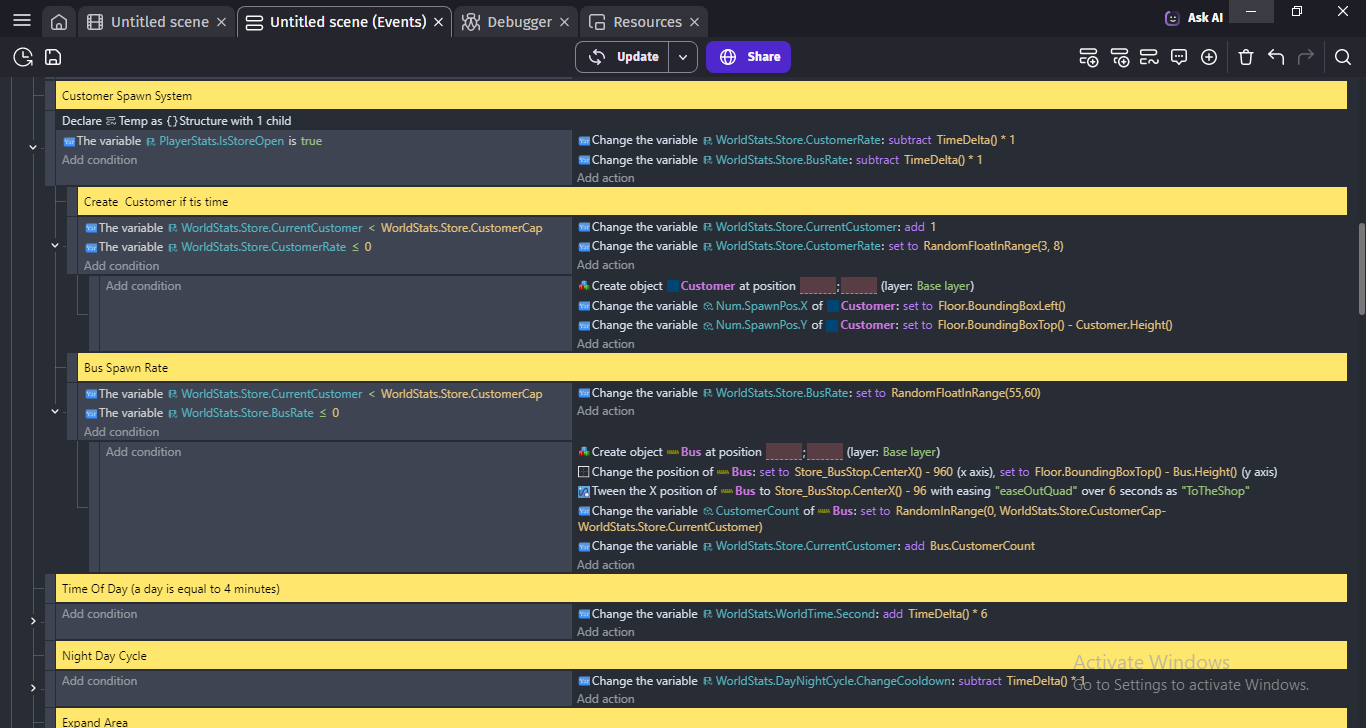Click the wavy-line event icon in toolbar
This screenshot has width=1366, height=728.
point(1149,57)
